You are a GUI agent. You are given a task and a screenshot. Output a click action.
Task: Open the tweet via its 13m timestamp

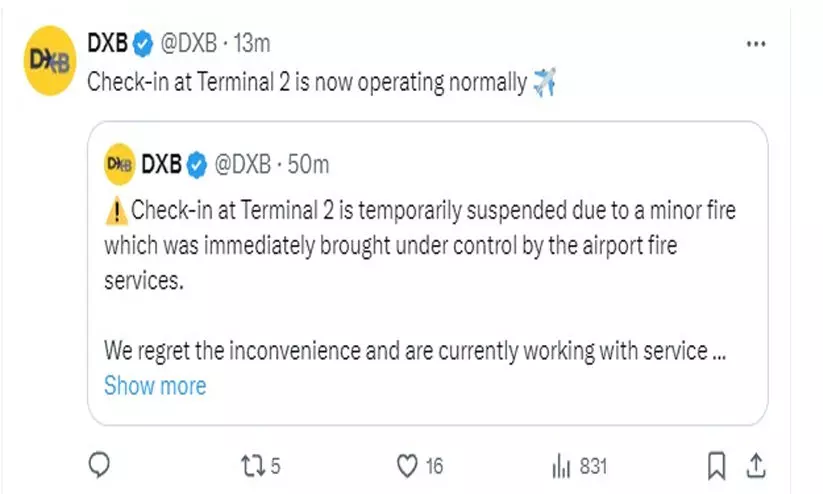253,44
